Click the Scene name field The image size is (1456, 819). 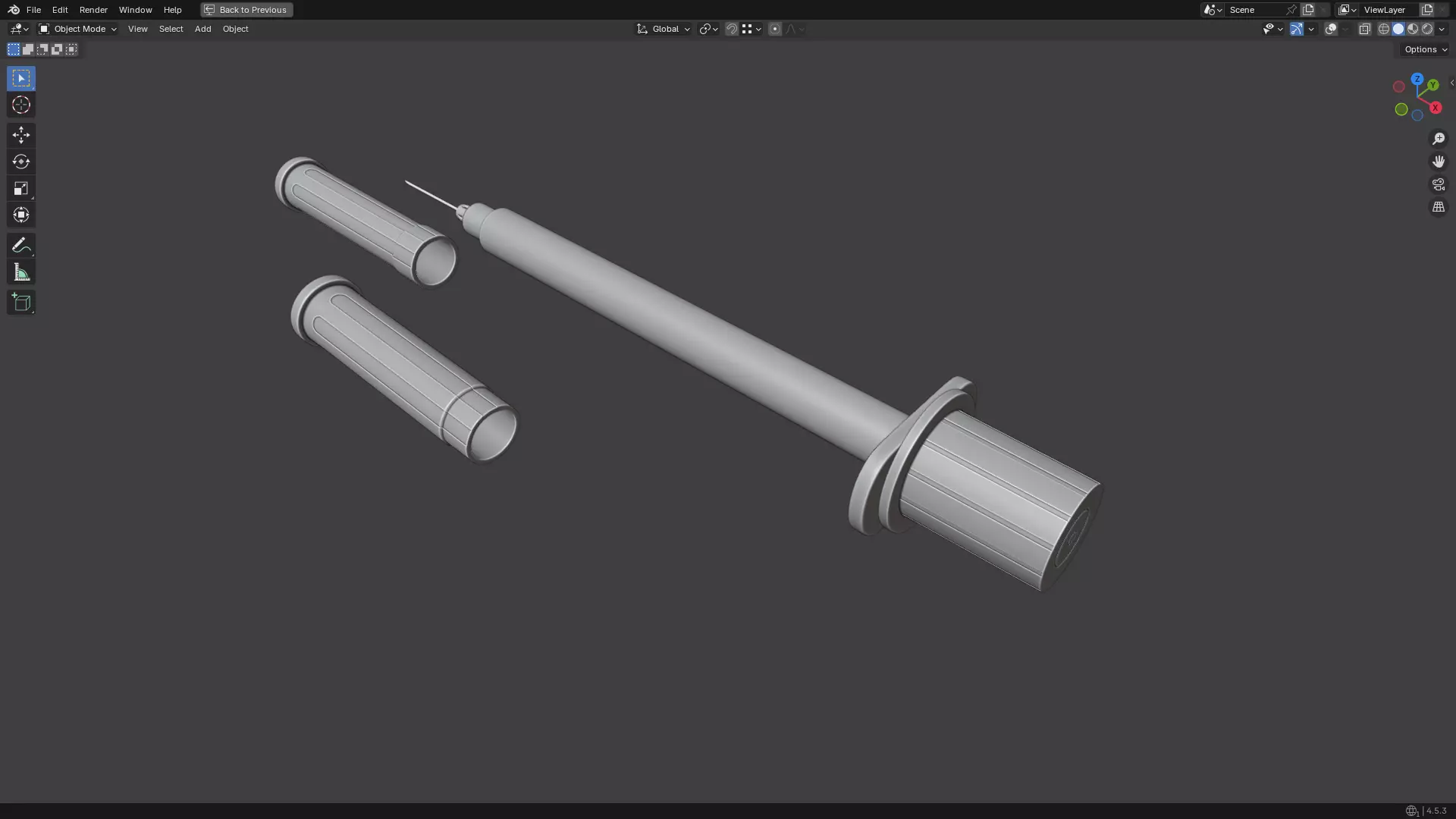pos(1255,10)
